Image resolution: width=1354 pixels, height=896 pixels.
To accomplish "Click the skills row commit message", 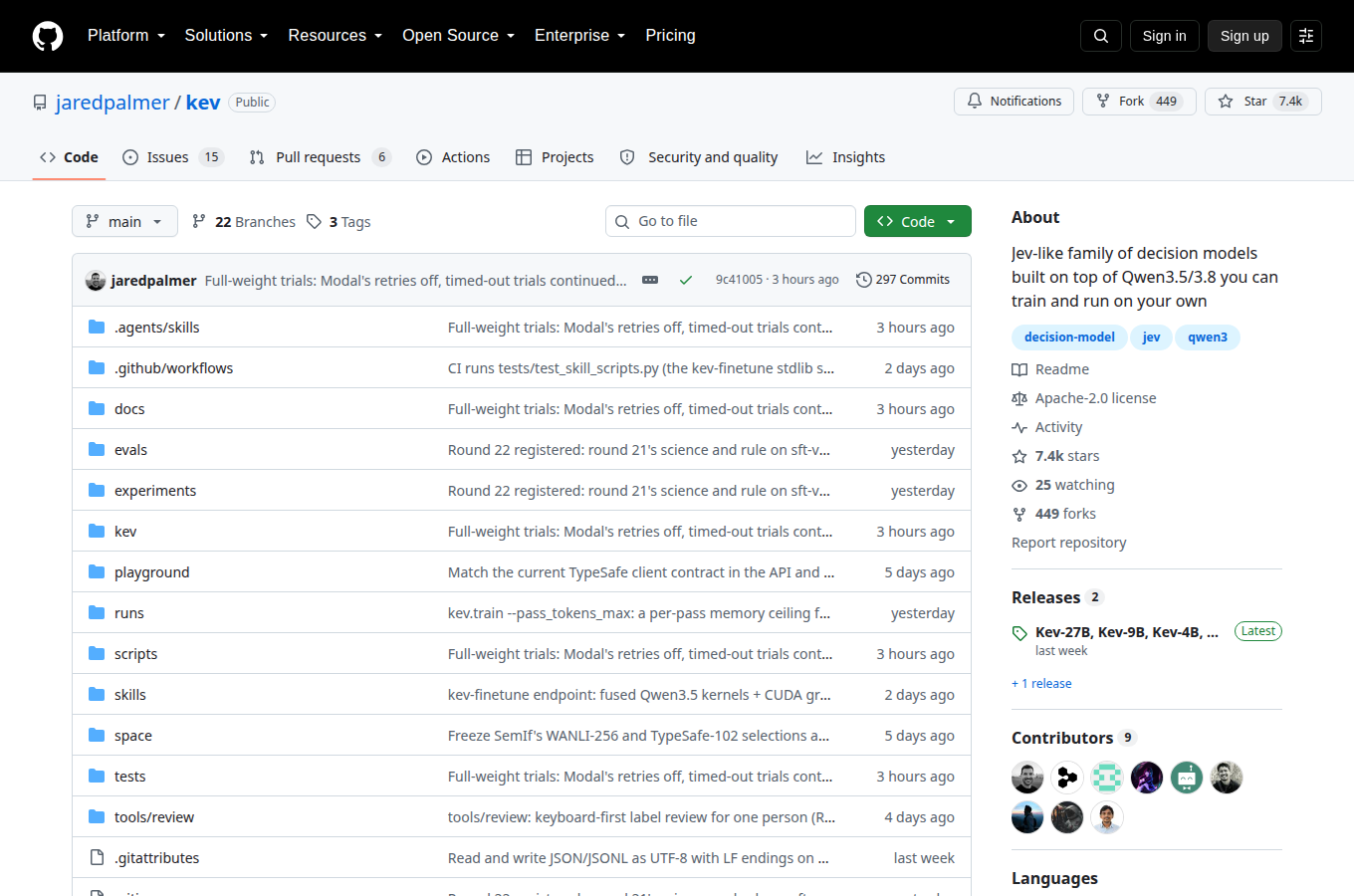I will (x=639, y=695).
